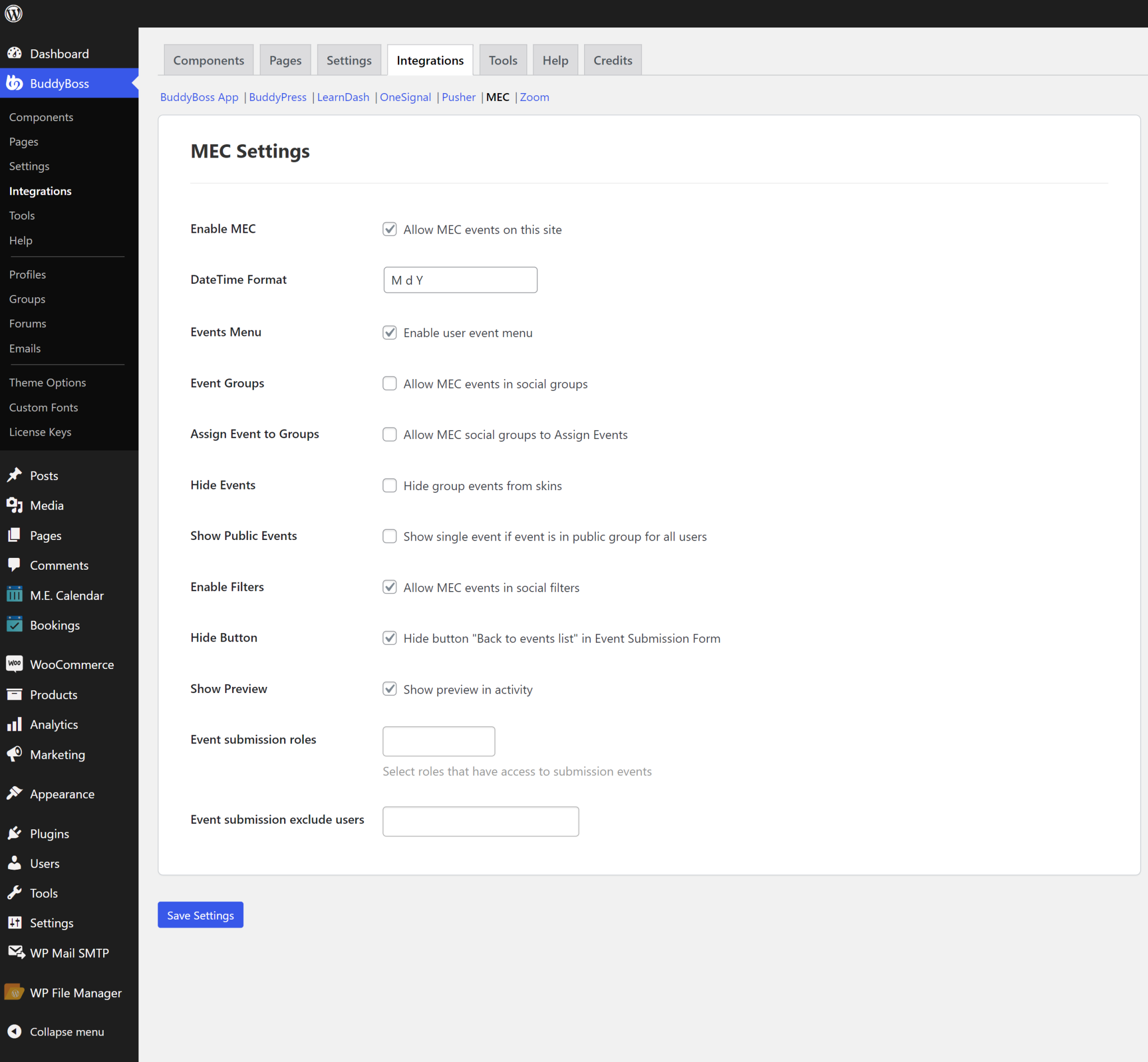1148x1062 pixels.
Task: Switch to the Credits tab
Action: pyautogui.click(x=613, y=60)
